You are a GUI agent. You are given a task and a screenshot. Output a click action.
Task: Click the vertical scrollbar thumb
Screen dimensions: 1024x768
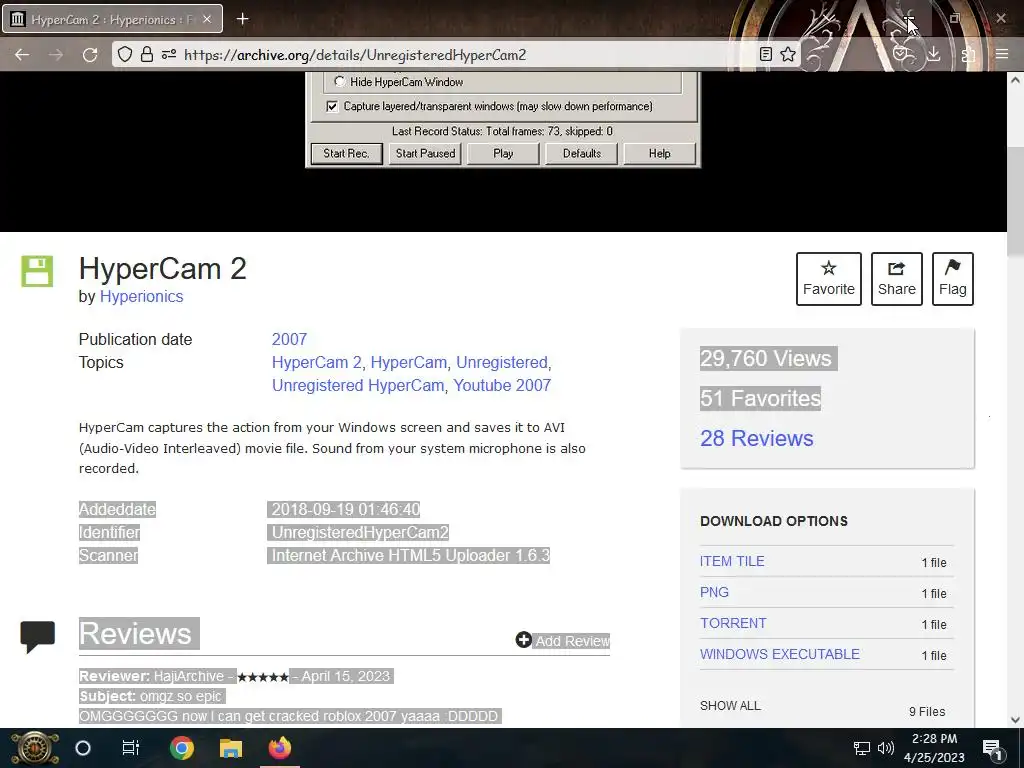[x=1015, y=201]
